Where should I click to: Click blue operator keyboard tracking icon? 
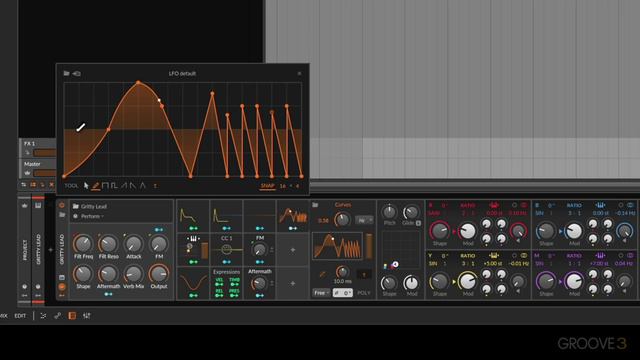[600, 205]
